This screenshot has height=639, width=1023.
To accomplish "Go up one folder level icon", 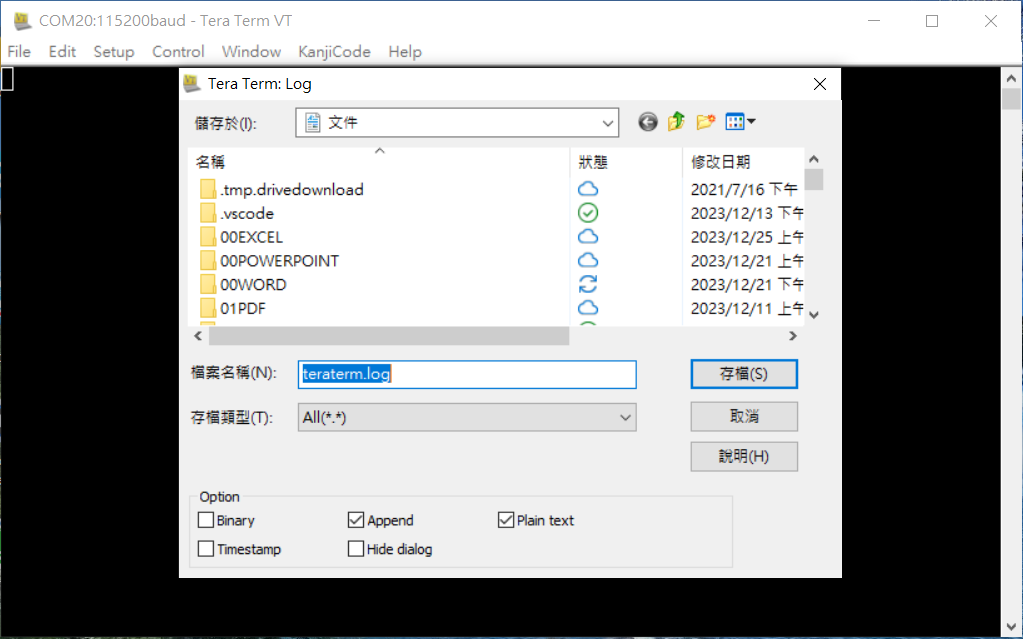I will 676,122.
